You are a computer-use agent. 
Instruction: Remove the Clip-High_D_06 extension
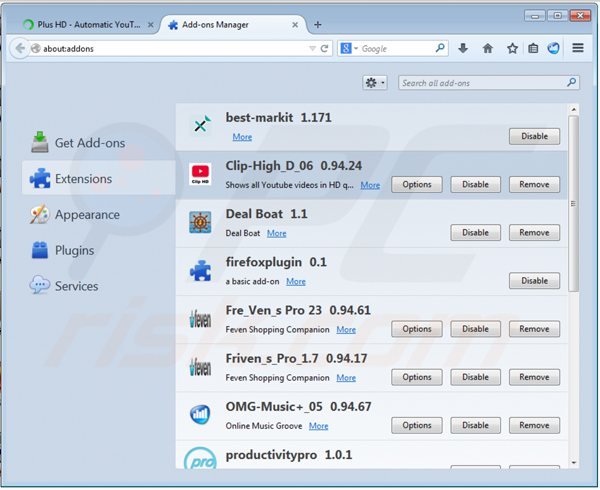534,185
